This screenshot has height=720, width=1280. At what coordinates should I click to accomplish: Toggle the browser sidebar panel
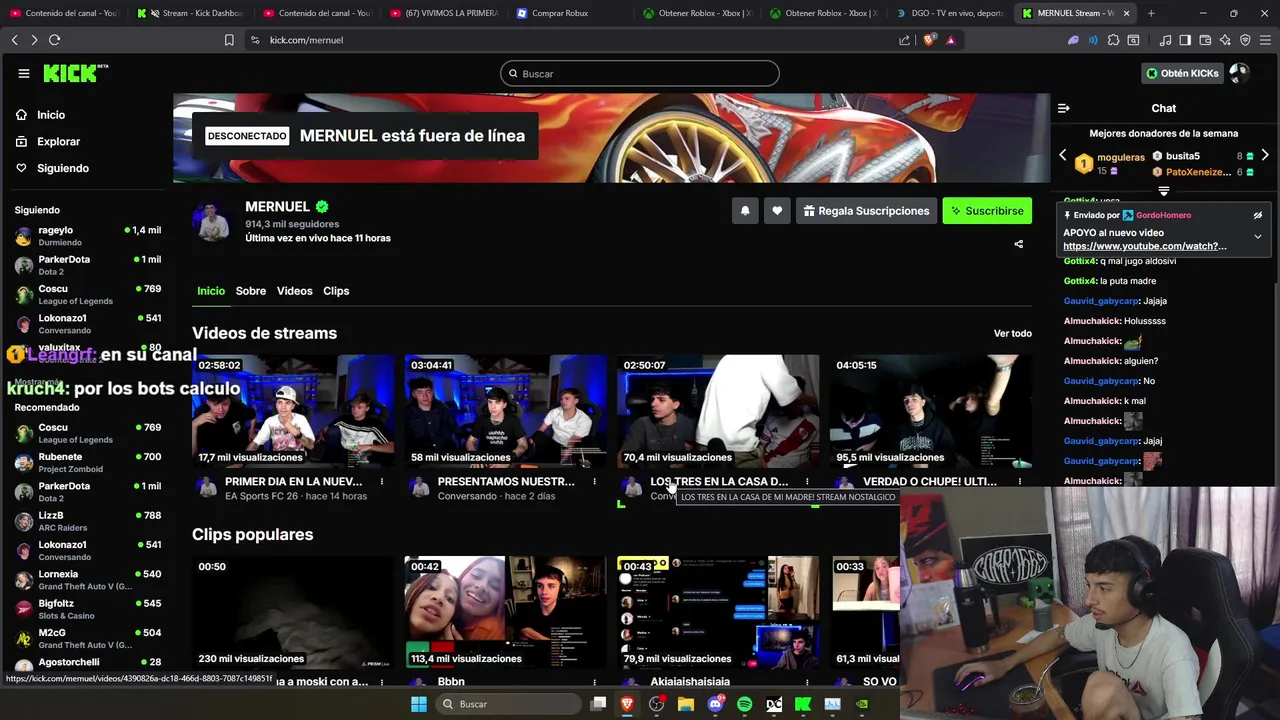[1185, 40]
